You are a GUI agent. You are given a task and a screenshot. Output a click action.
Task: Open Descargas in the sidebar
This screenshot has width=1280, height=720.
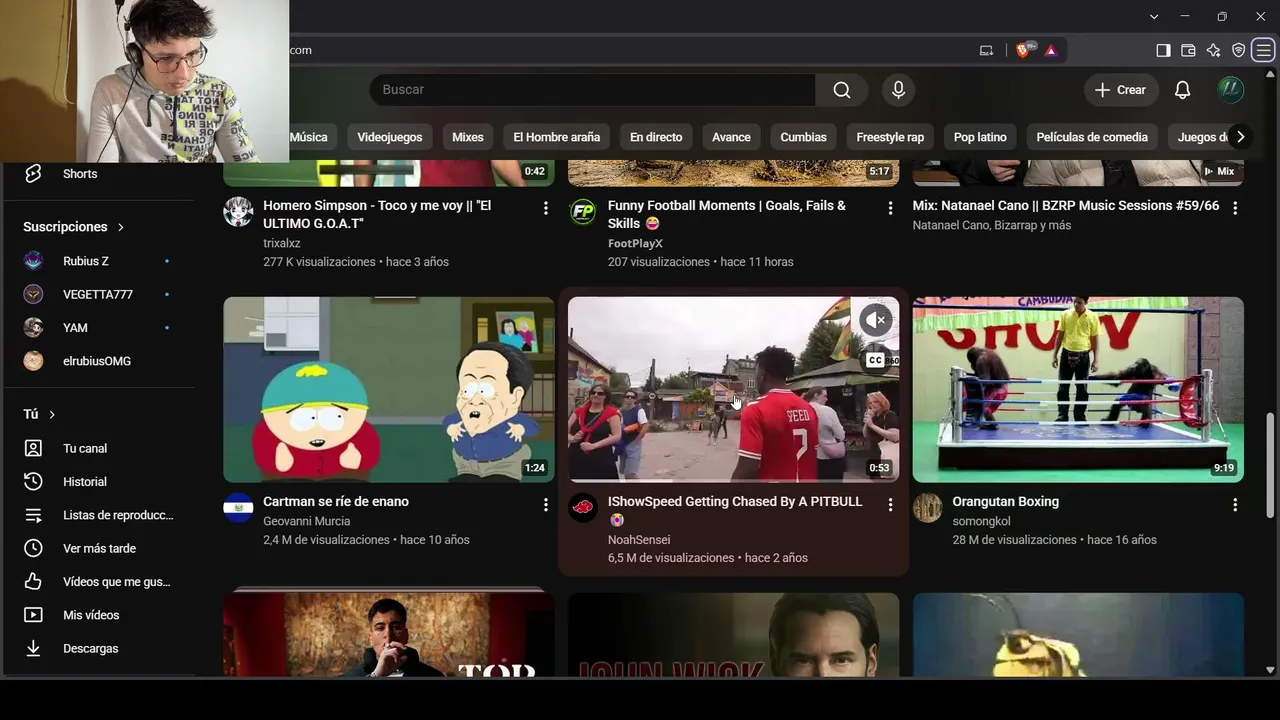click(x=97, y=648)
